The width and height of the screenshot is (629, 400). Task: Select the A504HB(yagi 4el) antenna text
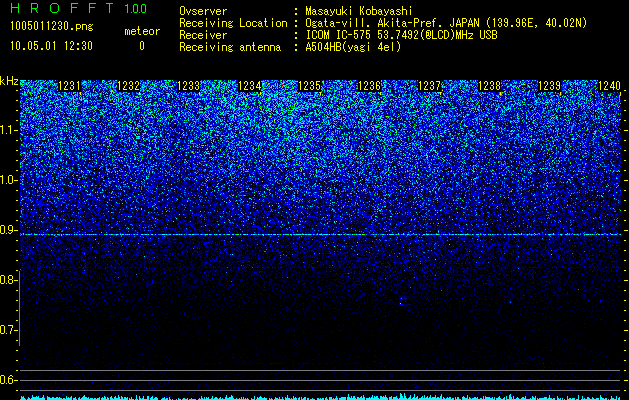pyautogui.click(x=353, y=47)
